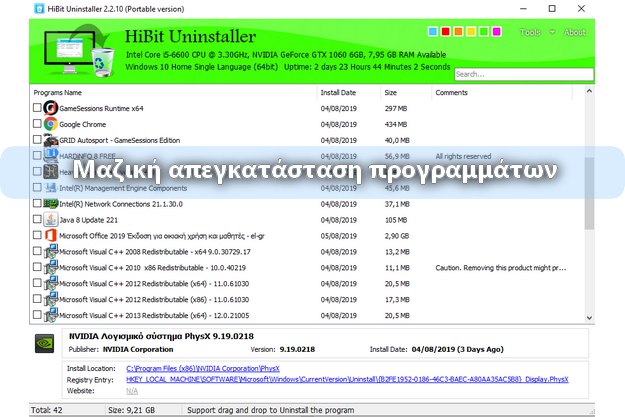This screenshot has height=417, width=625.
Task: Click the HiBit Uninstaller title bar icon
Action: click(39, 8)
